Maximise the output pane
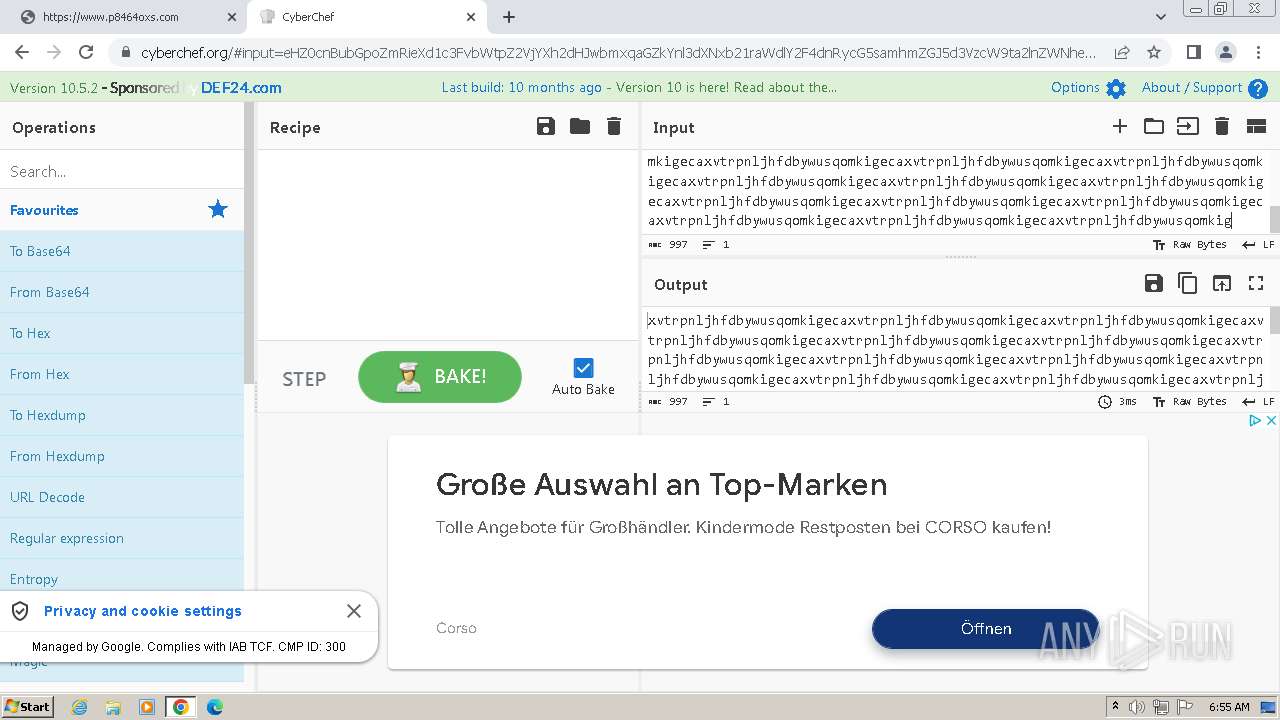This screenshot has width=1280, height=720. [x=1256, y=284]
